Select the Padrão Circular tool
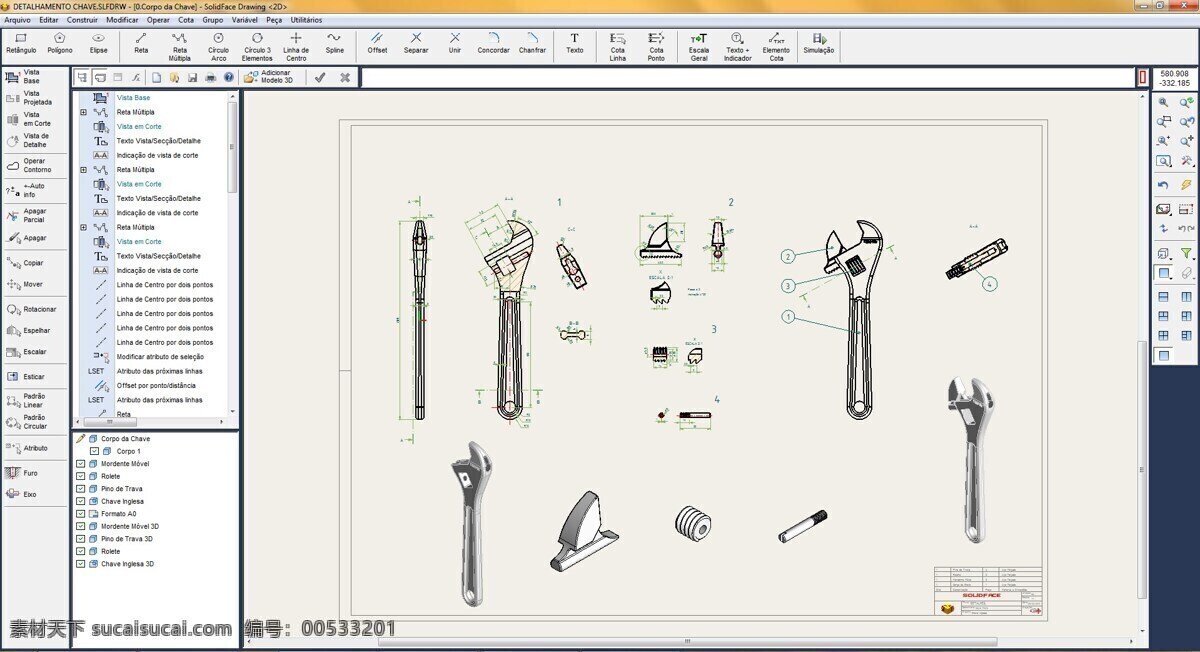Image resolution: width=1200 pixels, height=652 pixels. [x=28, y=421]
